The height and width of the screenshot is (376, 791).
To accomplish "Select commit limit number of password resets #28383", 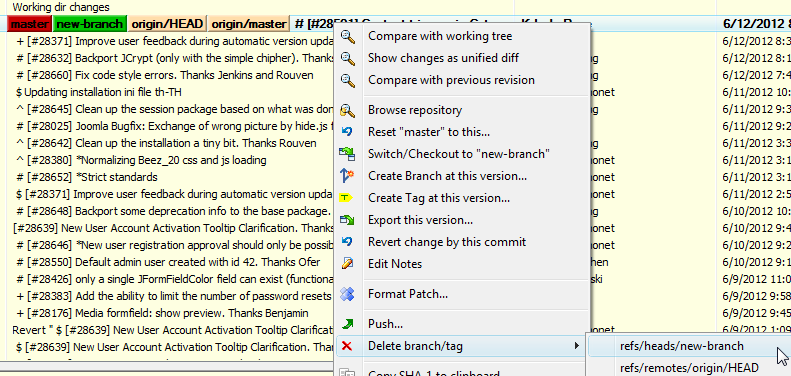I will point(174,296).
